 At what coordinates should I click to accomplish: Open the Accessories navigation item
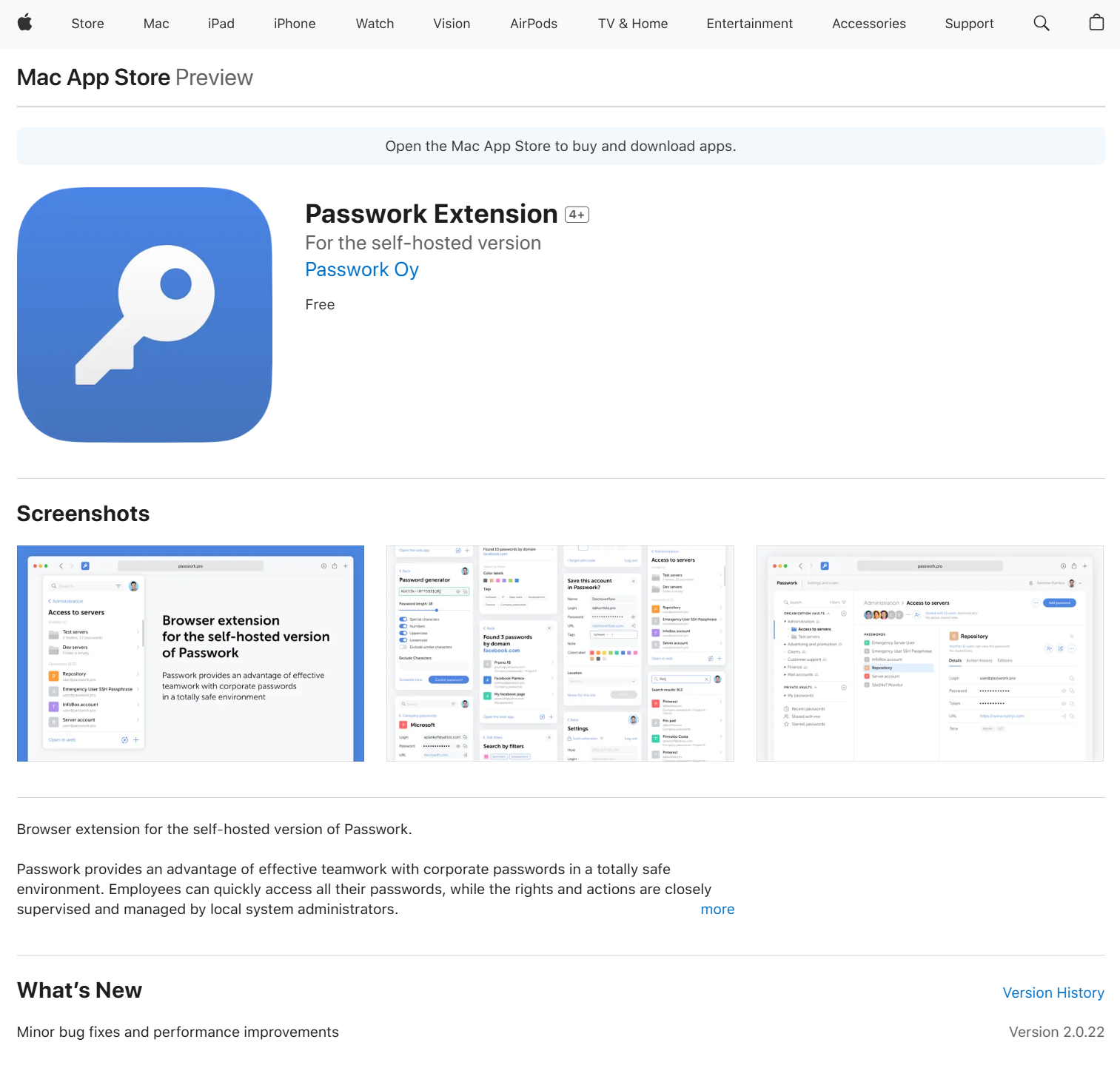coord(869,24)
